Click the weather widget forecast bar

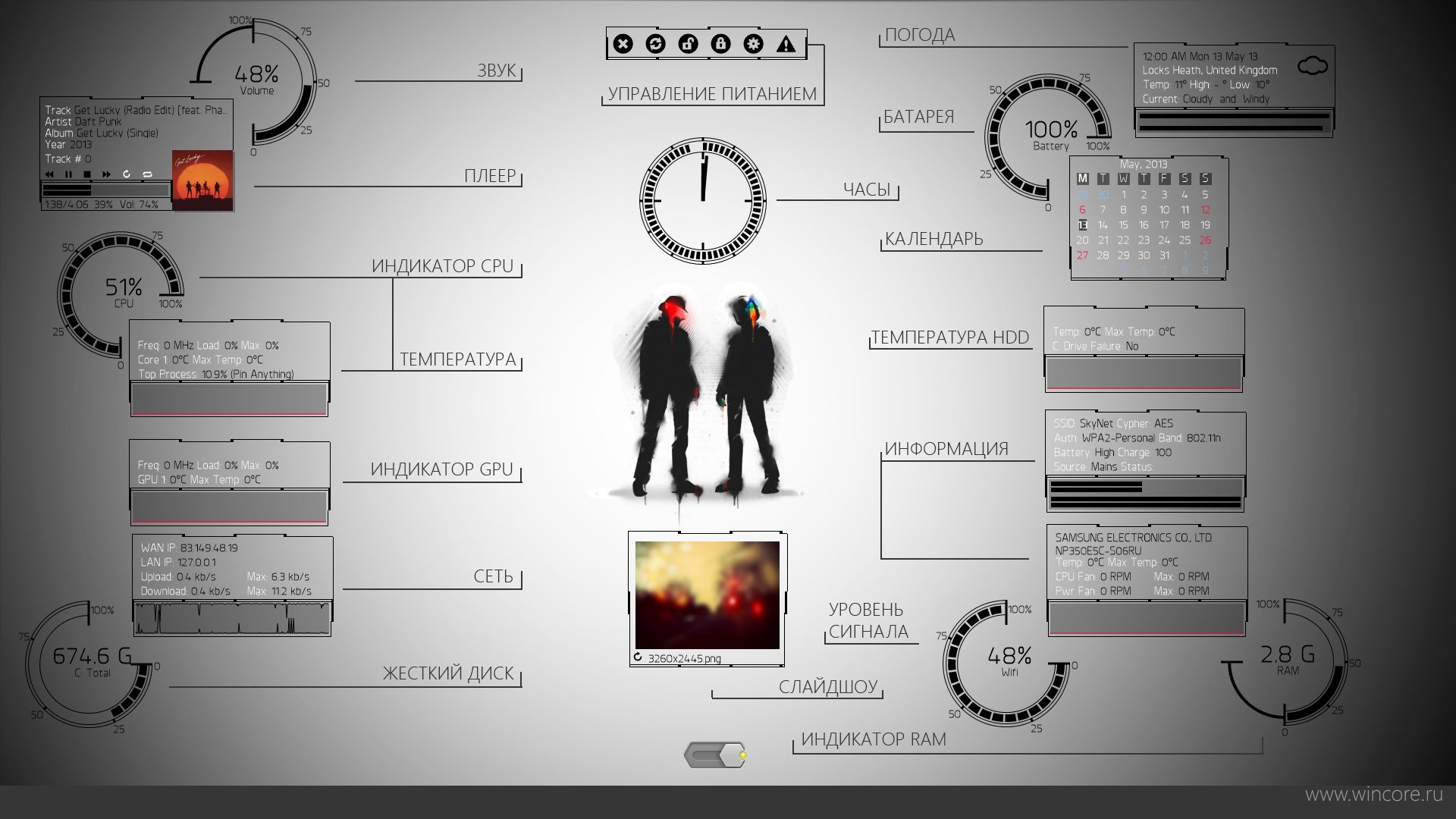tap(1234, 123)
